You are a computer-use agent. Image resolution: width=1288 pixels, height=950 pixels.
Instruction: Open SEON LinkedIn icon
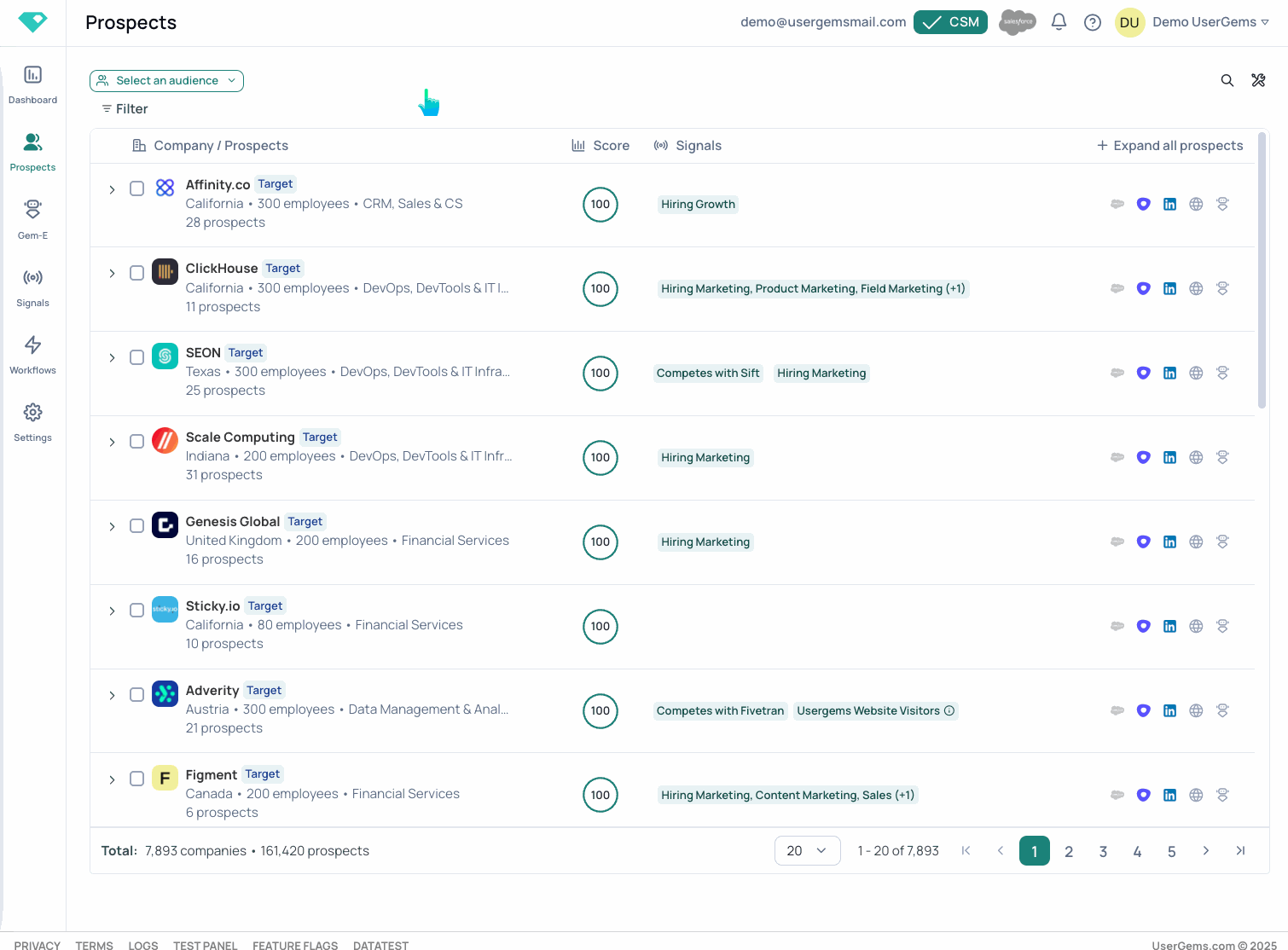pos(1170,373)
